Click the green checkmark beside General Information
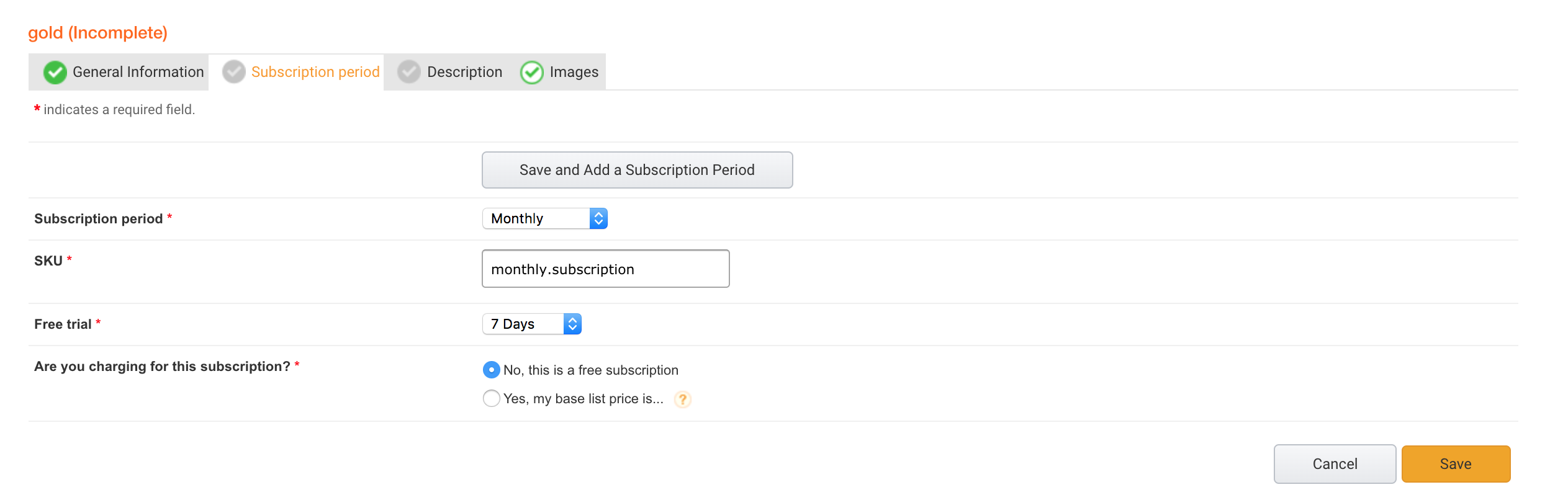 [55, 72]
